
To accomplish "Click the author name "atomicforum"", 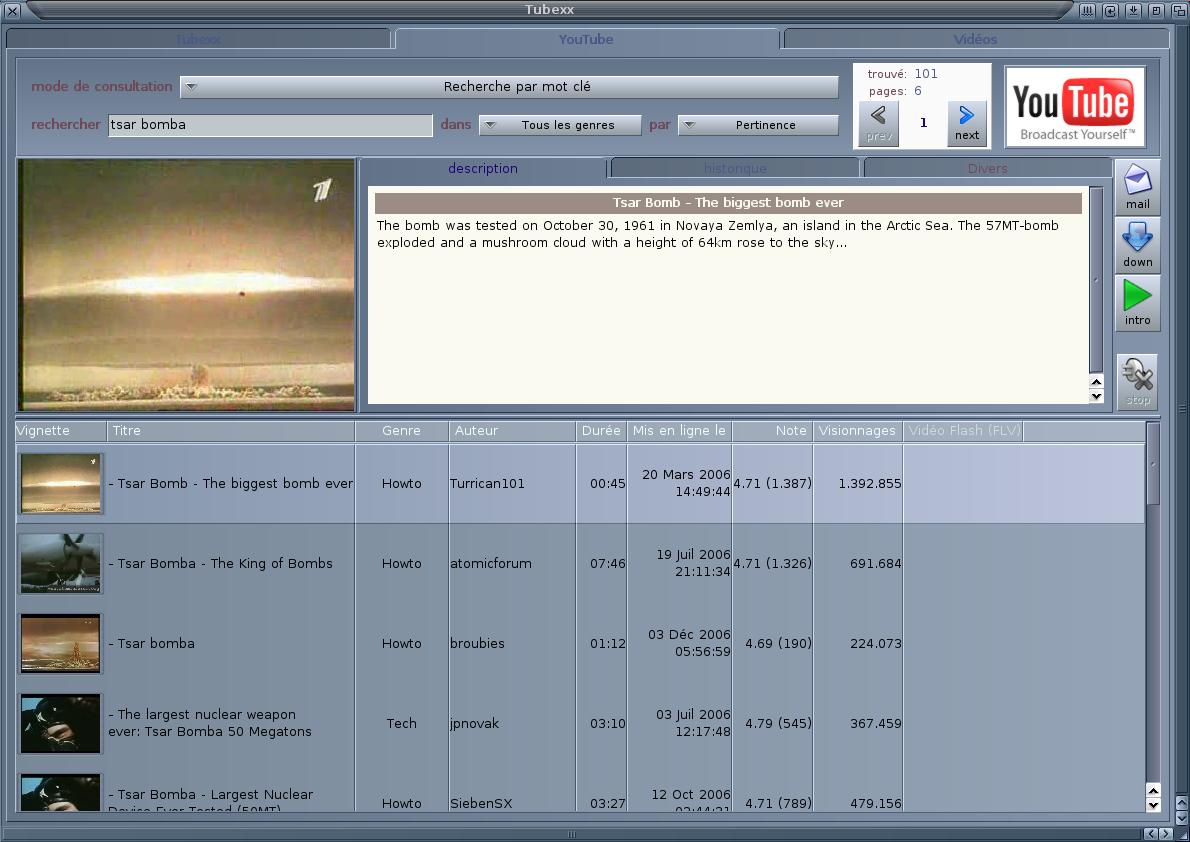I will coord(491,563).
